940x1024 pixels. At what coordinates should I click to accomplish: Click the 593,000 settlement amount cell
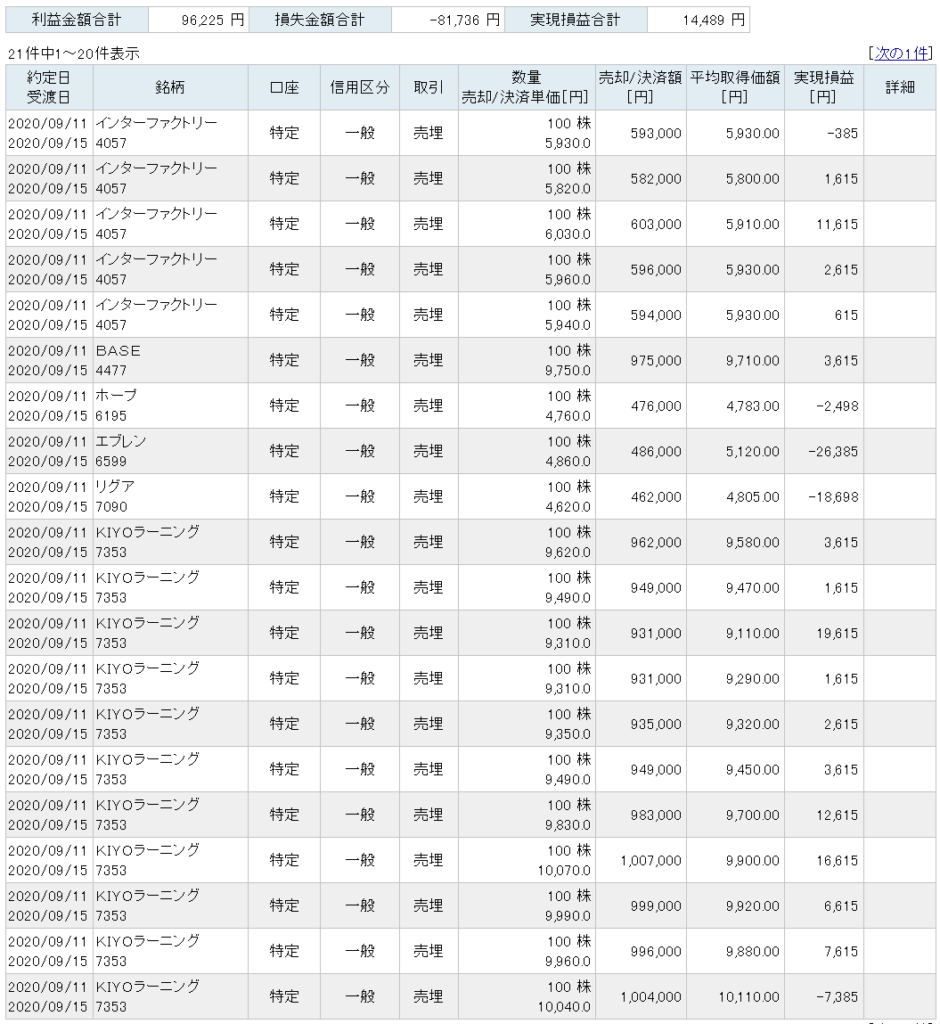click(x=641, y=133)
